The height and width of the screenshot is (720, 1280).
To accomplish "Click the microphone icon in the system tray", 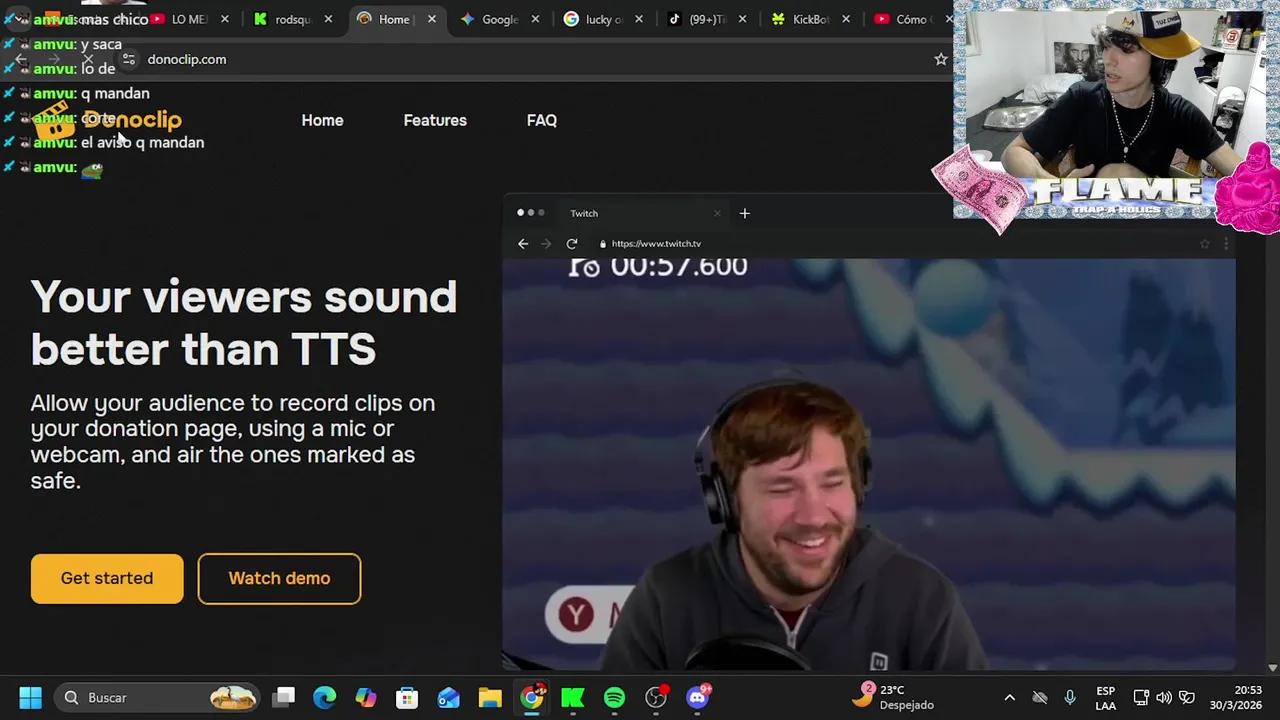I will [x=1070, y=697].
